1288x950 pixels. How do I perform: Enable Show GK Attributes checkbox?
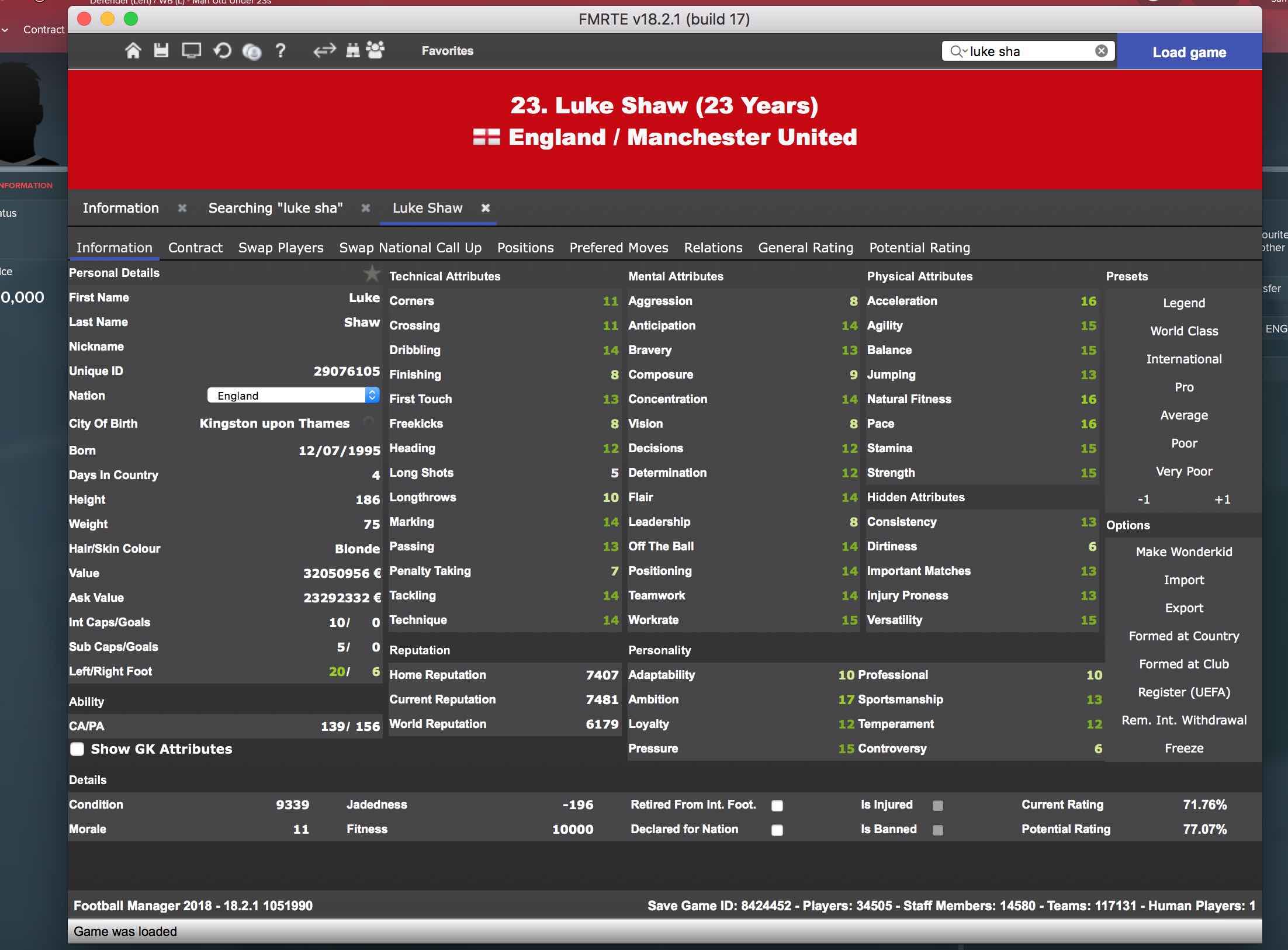pyautogui.click(x=77, y=749)
